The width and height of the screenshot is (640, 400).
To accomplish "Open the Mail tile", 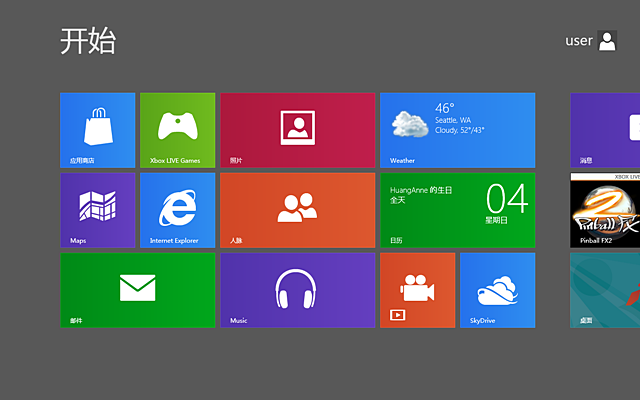I will [x=138, y=290].
